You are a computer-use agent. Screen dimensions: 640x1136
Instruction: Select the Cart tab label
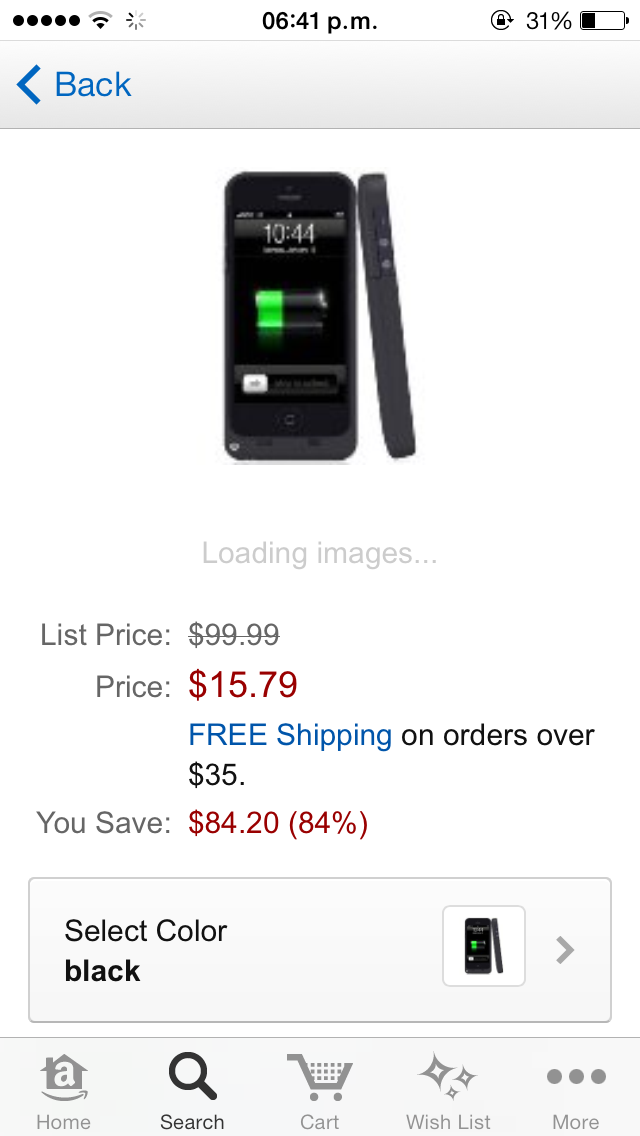[x=320, y=1122]
